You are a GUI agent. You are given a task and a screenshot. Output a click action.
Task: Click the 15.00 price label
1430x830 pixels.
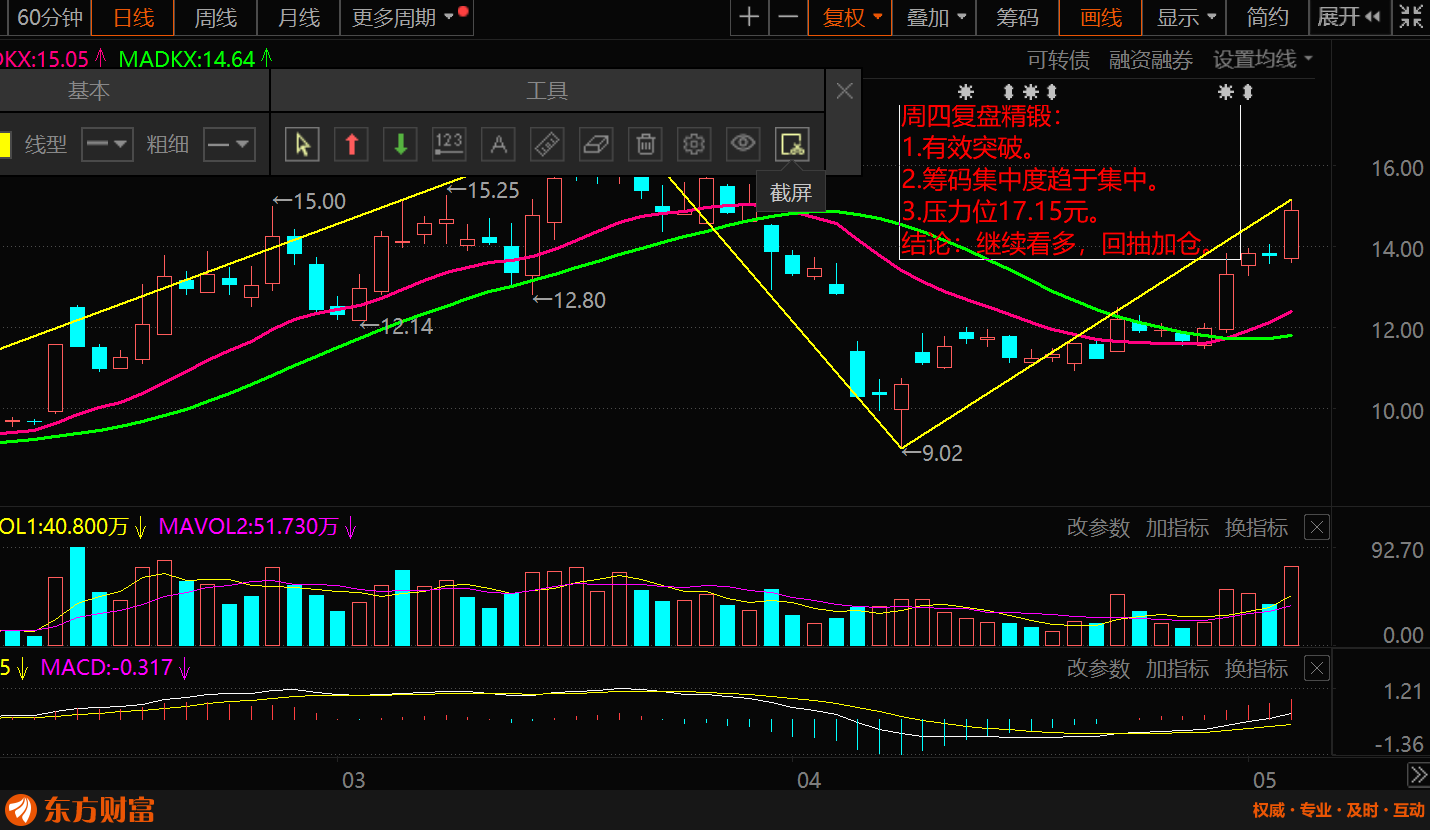pyautogui.click(x=310, y=202)
